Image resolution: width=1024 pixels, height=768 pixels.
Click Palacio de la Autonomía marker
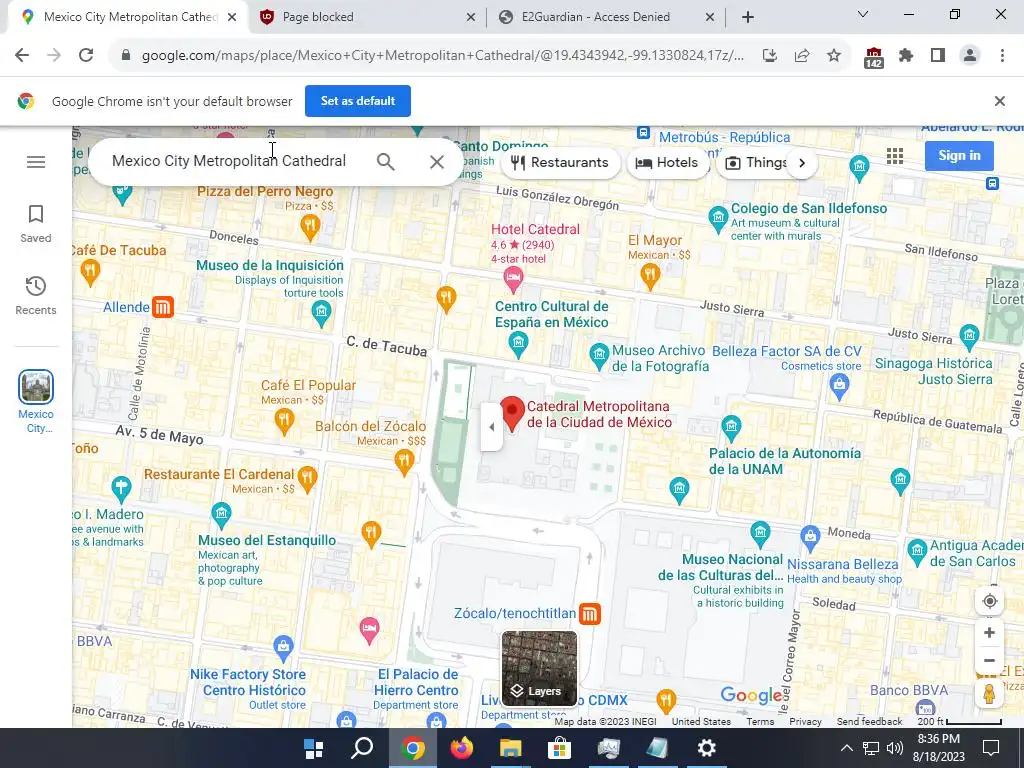pyautogui.click(x=731, y=428)
